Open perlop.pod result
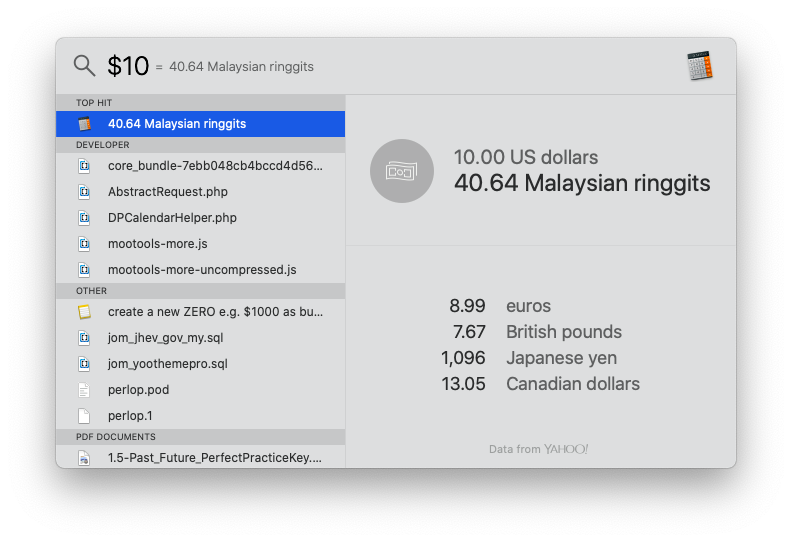Image resolution: width=792 pixels, height=542 pixels. pyautogui.click(x=201, y=390)
